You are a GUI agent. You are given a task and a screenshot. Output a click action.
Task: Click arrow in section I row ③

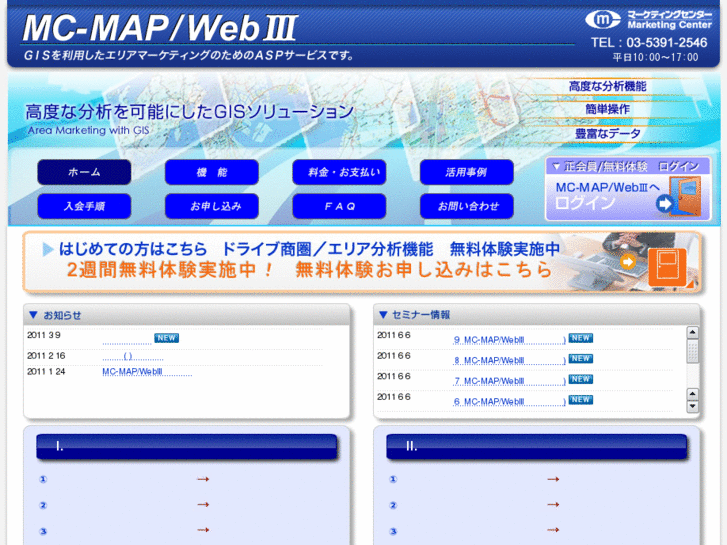coord(203,530)
